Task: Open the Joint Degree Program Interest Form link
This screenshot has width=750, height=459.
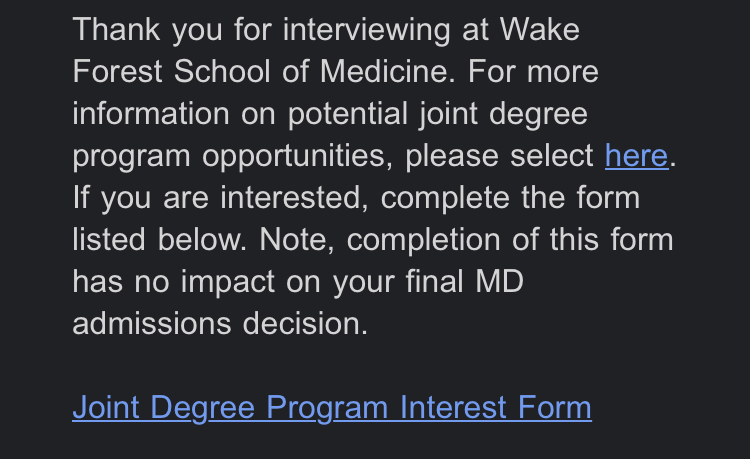Action: pos(331,408)
